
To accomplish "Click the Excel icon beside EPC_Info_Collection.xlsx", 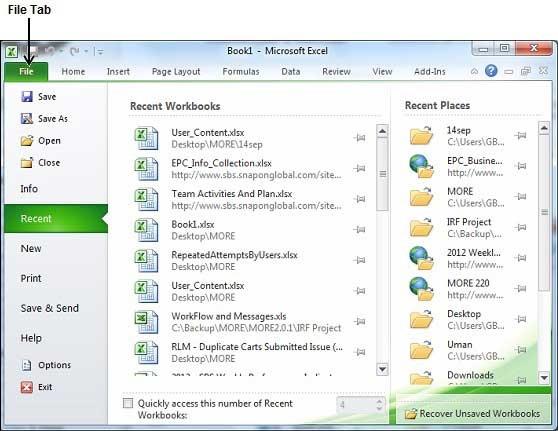I will pyautogui.click(x=146, y=169).
